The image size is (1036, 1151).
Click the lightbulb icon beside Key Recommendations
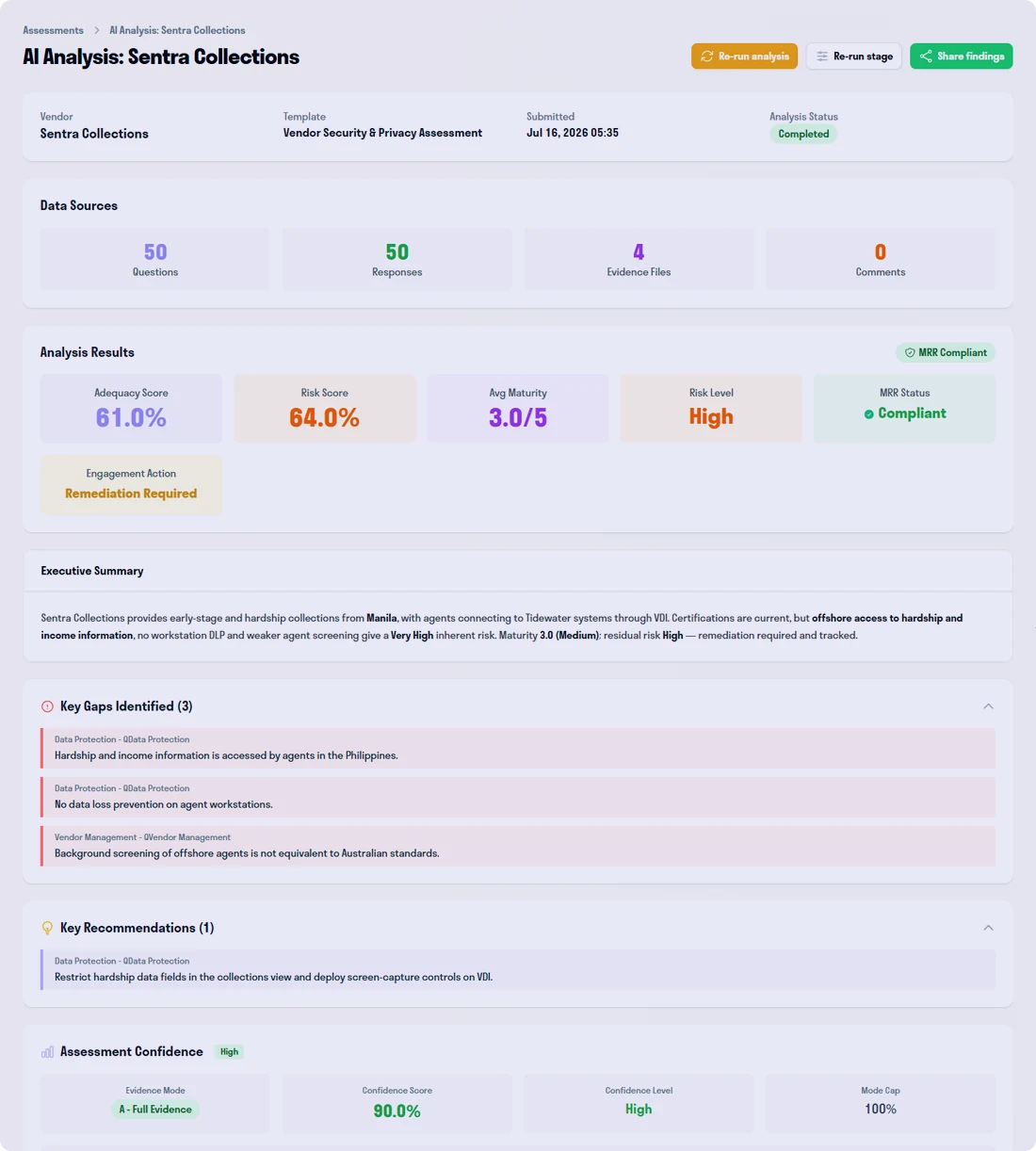click(47, 928)
